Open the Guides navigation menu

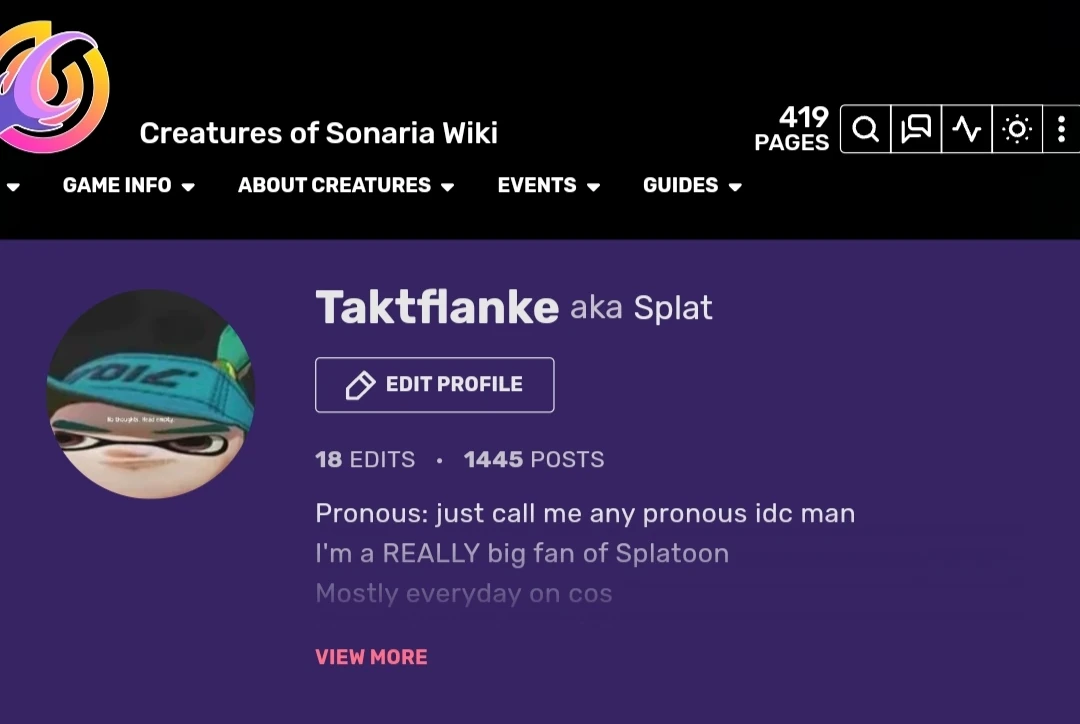(692, 186)
